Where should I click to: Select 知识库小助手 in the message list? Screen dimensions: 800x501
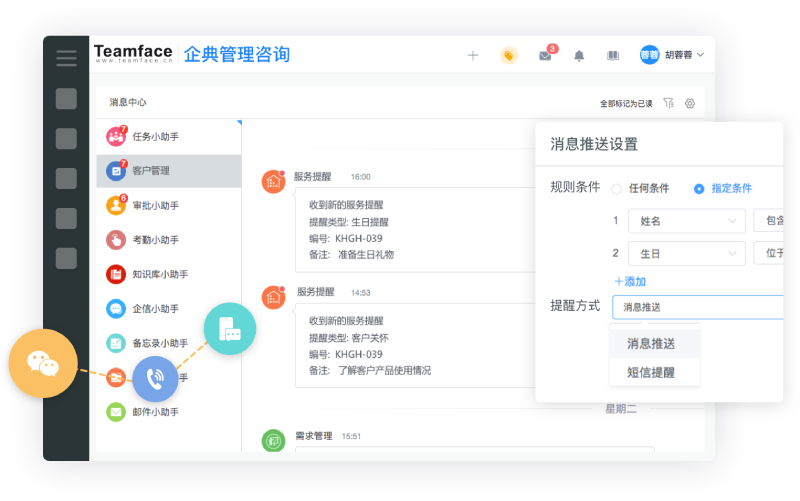(168, 274)
